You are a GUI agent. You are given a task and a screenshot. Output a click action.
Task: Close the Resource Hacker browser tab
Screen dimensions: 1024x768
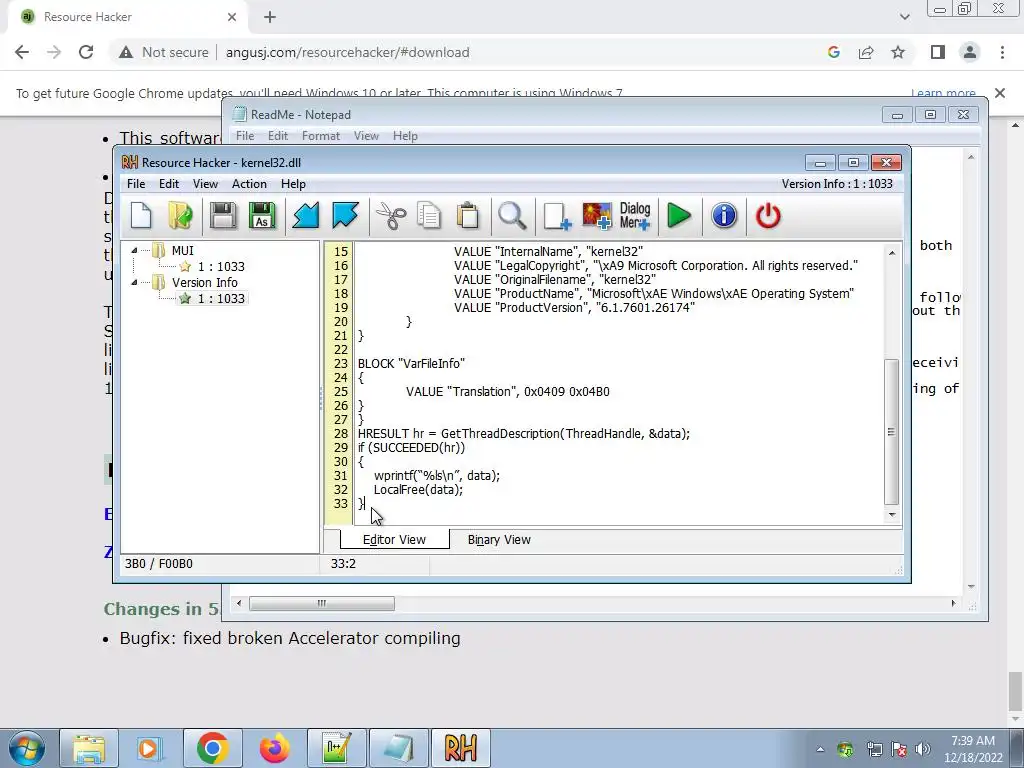(232, 17)
